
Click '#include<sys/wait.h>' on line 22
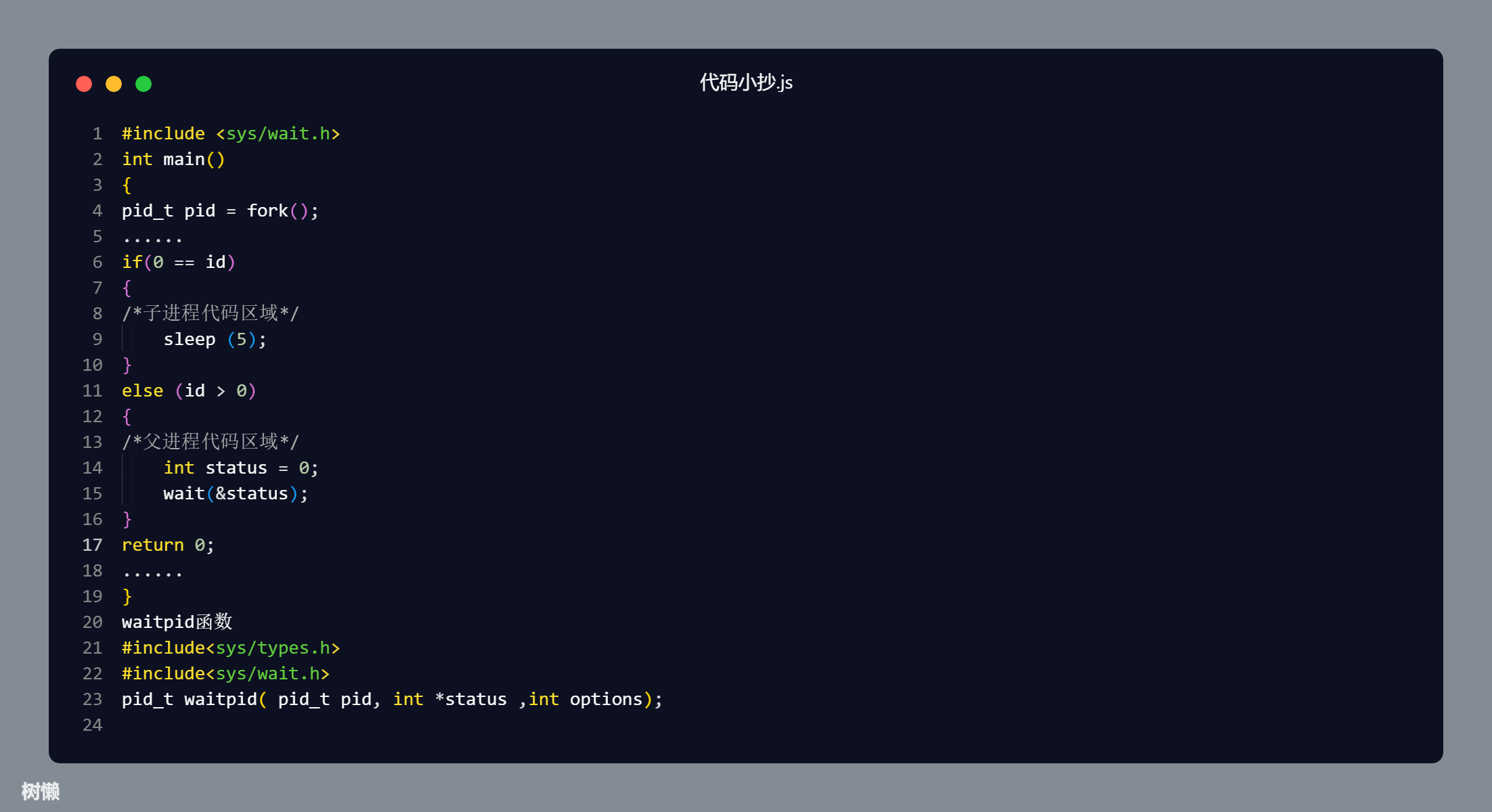(225, 674)
